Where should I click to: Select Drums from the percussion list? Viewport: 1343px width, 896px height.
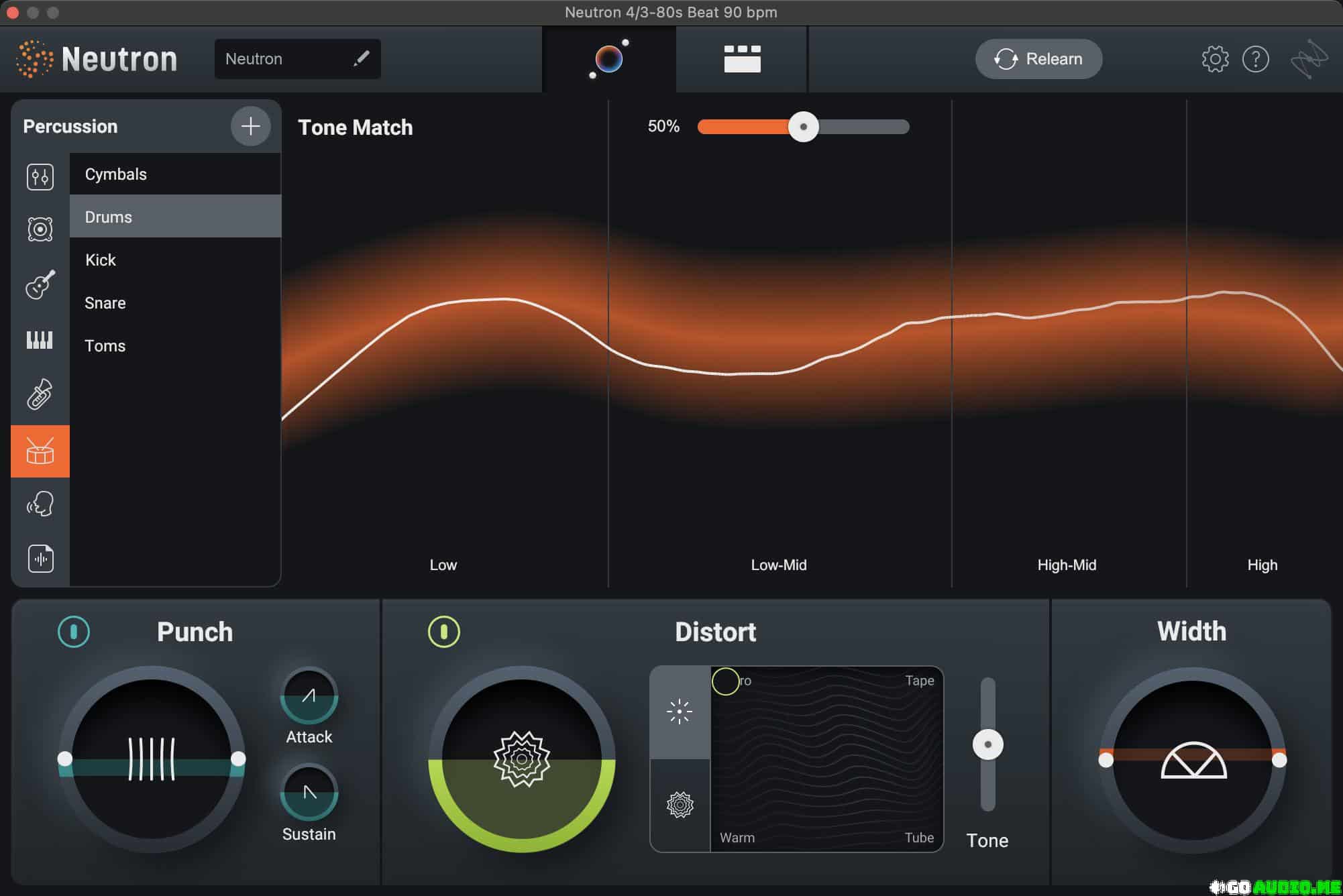click(175, 217)
